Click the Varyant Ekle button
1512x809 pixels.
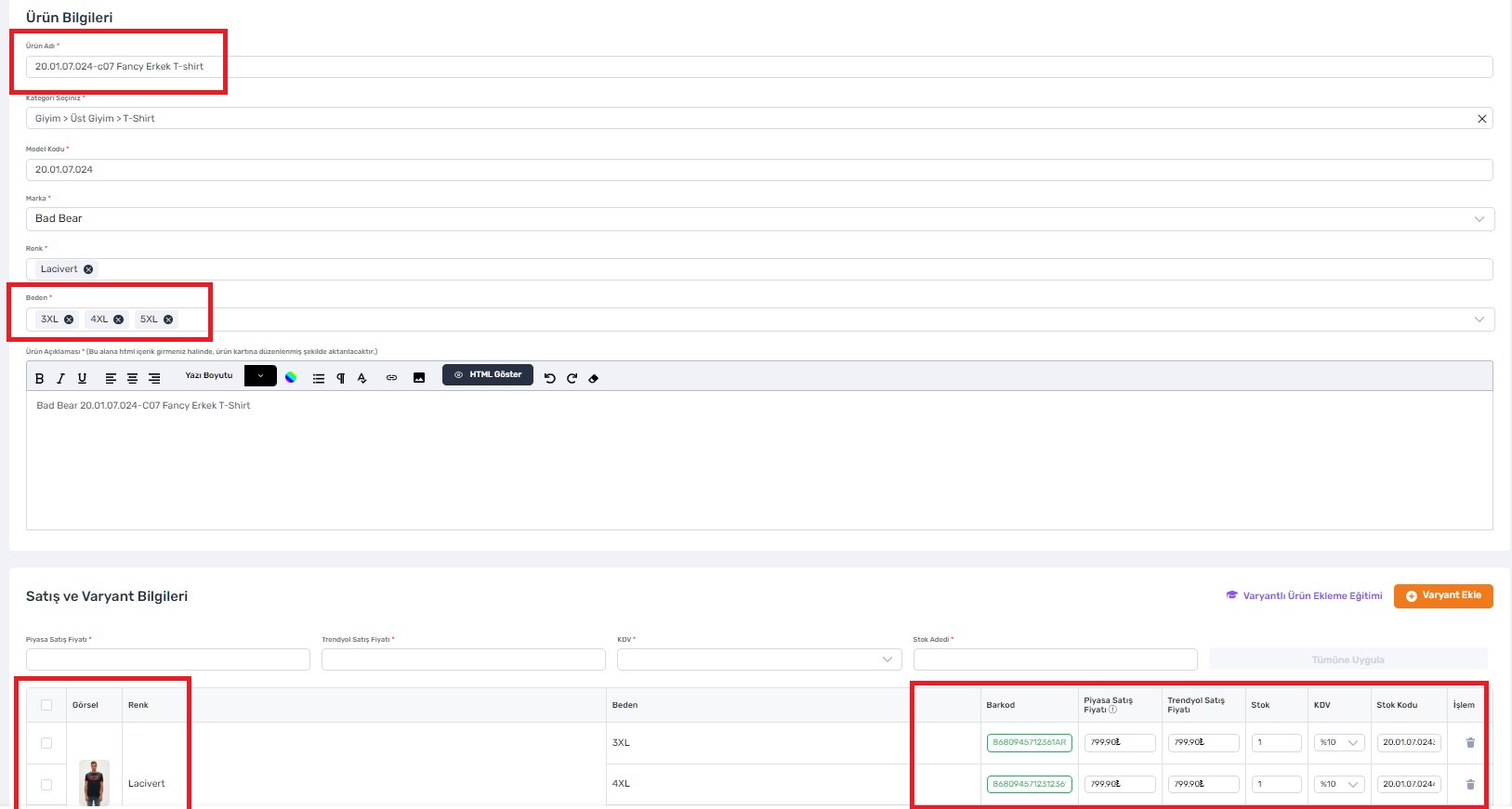coord(1442,596)
